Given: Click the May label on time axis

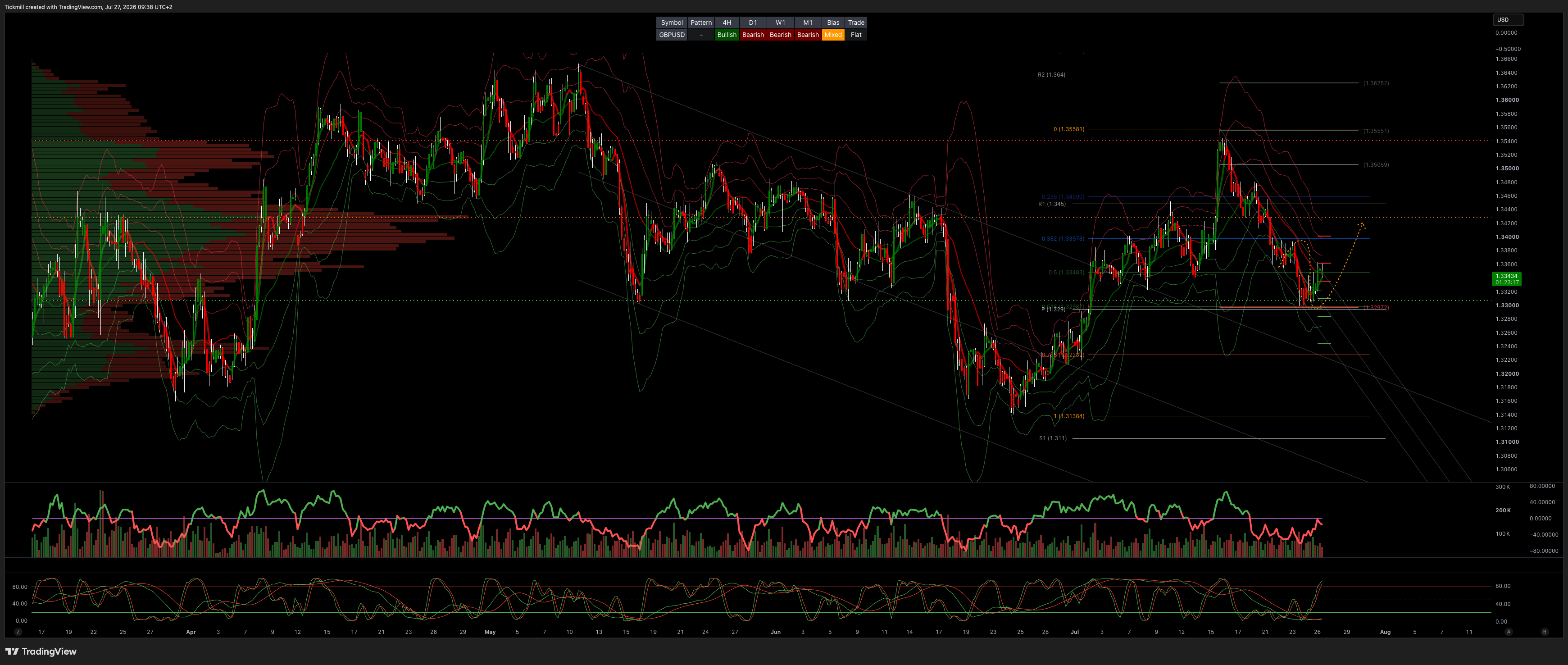Looking at the screenshot, I should pyautogui.click(x=490, y=632).
